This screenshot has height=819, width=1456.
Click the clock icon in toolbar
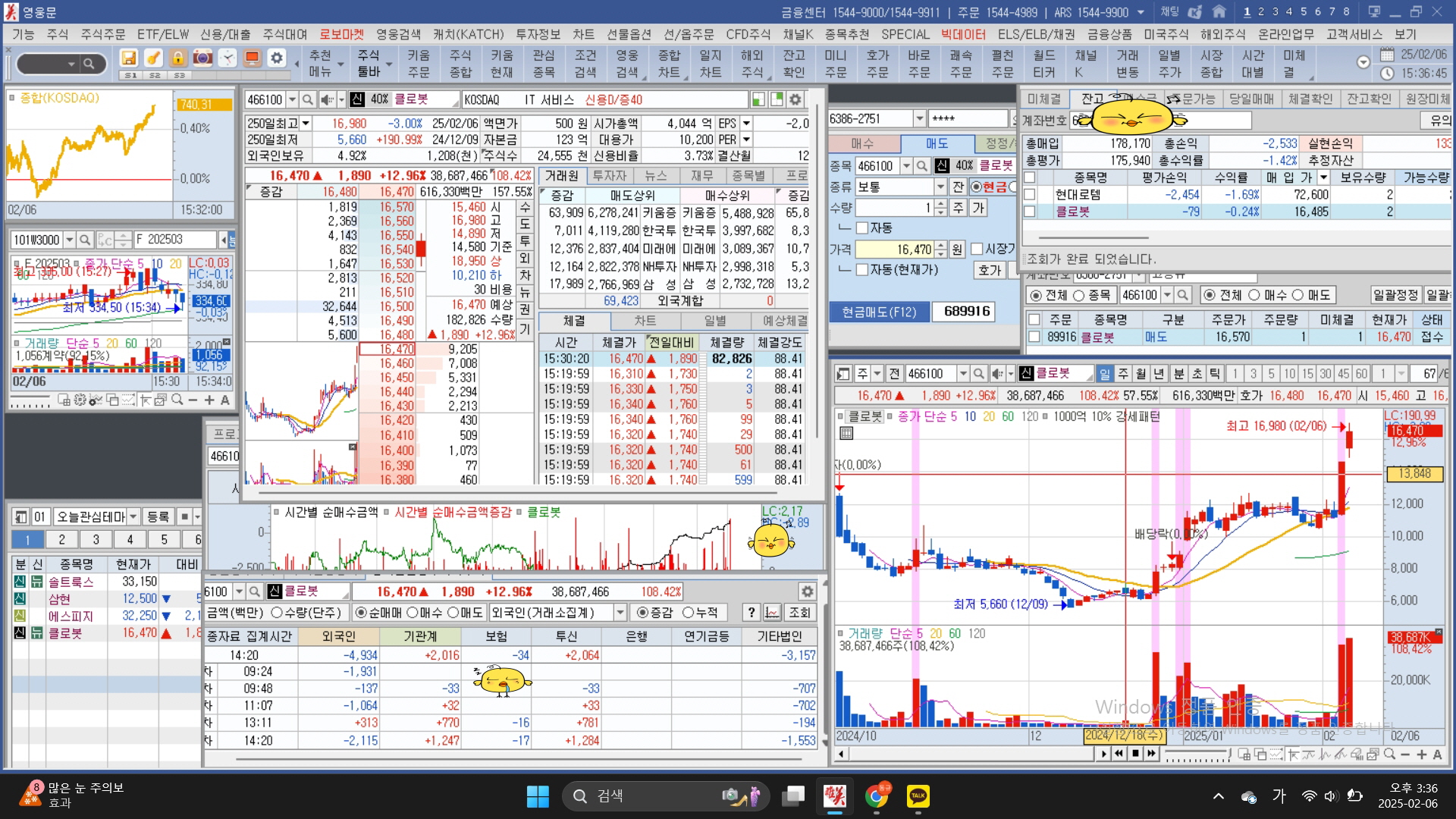point(227,58)
